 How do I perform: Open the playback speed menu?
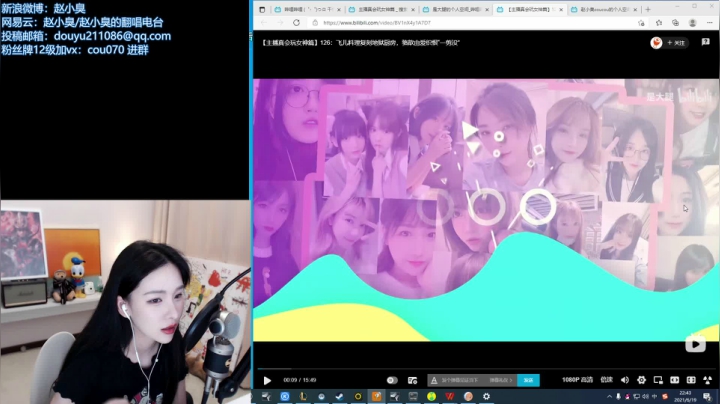pyautogui.click(x=607, y=380)
